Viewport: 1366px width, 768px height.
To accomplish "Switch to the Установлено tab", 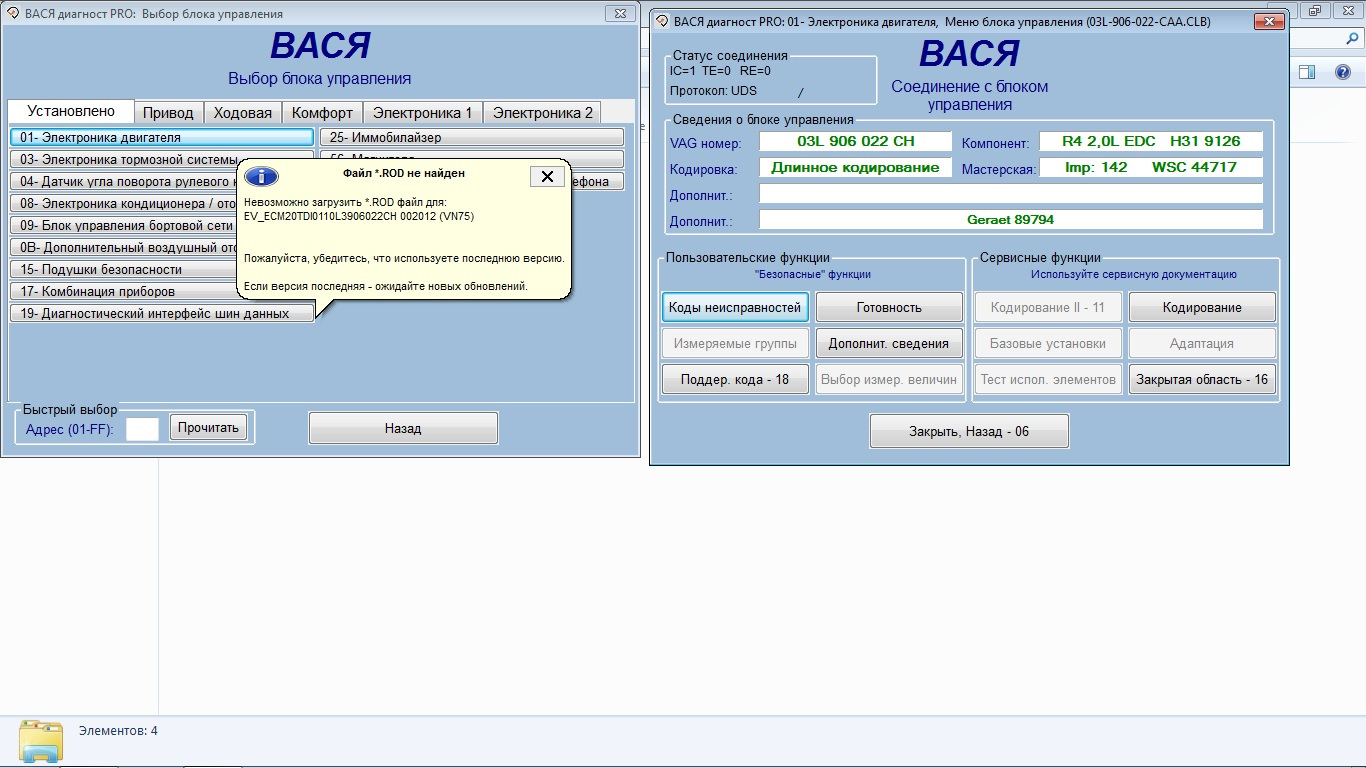I will 71,111.
